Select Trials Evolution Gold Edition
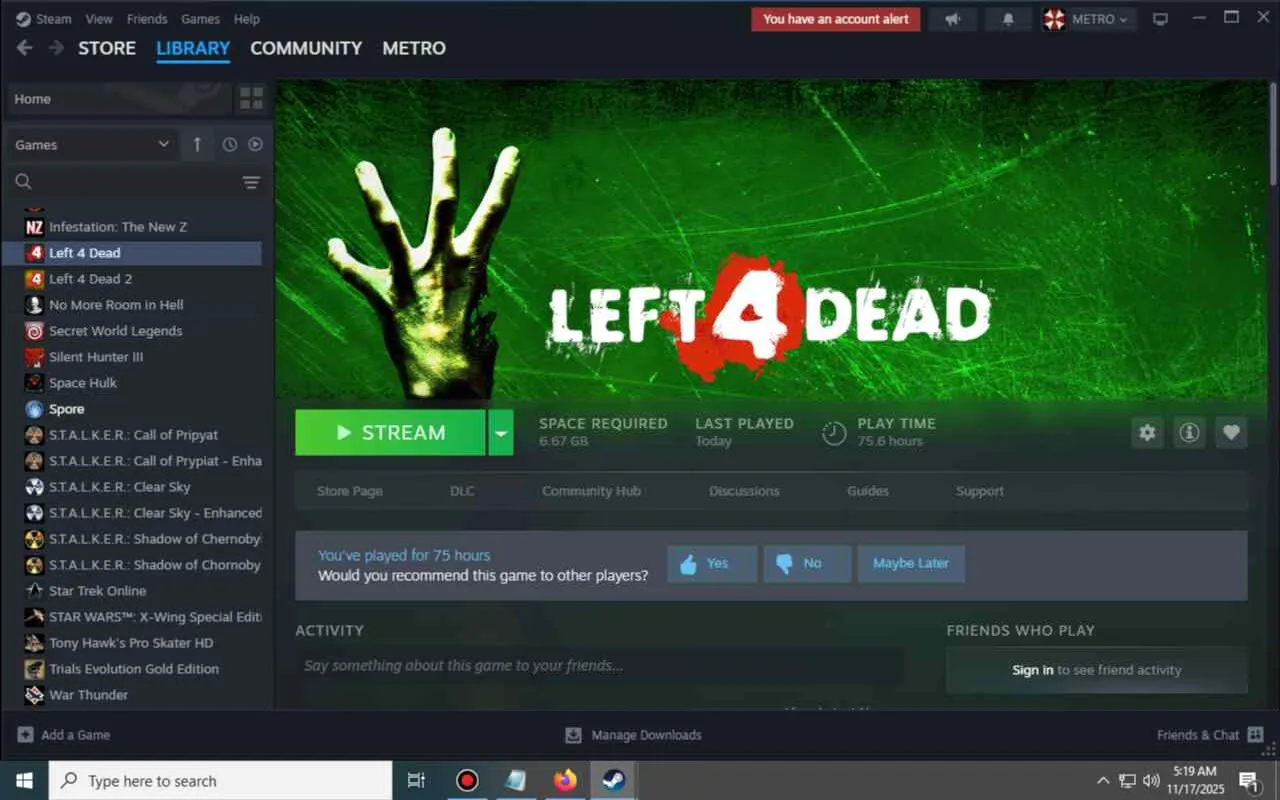 point(132,669)
